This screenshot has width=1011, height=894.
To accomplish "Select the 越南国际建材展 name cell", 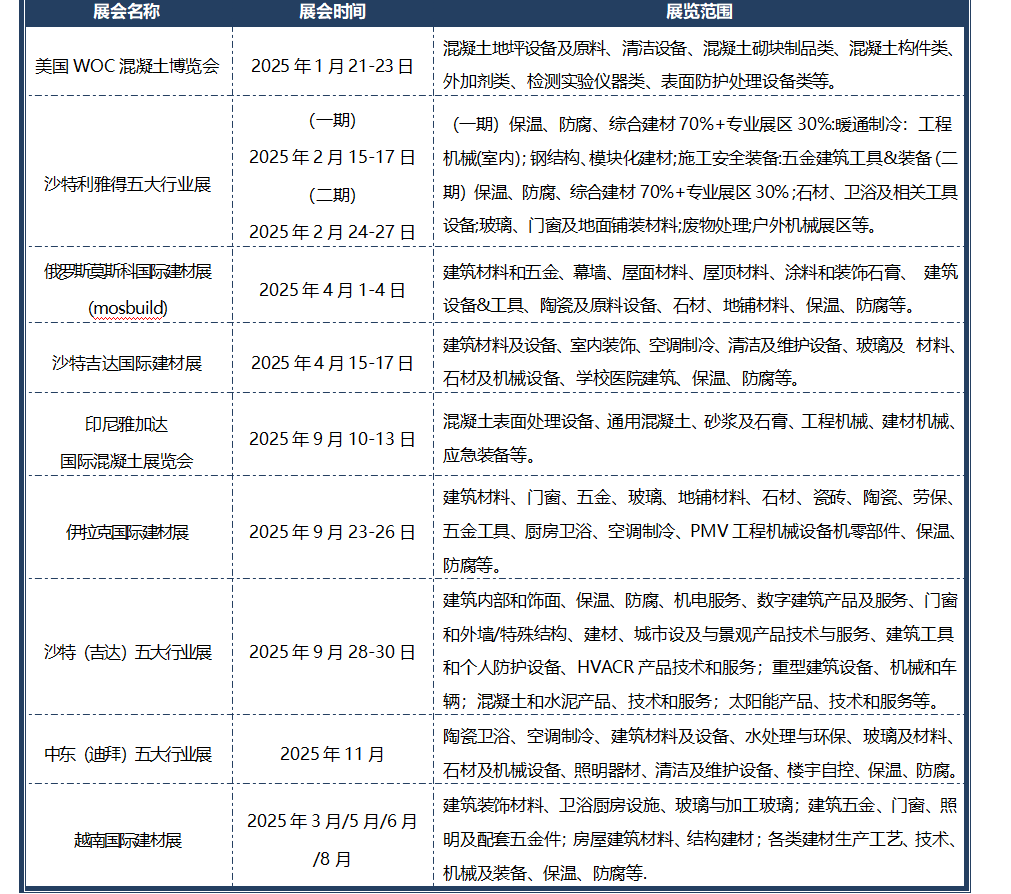I will [x=127, y=840].
